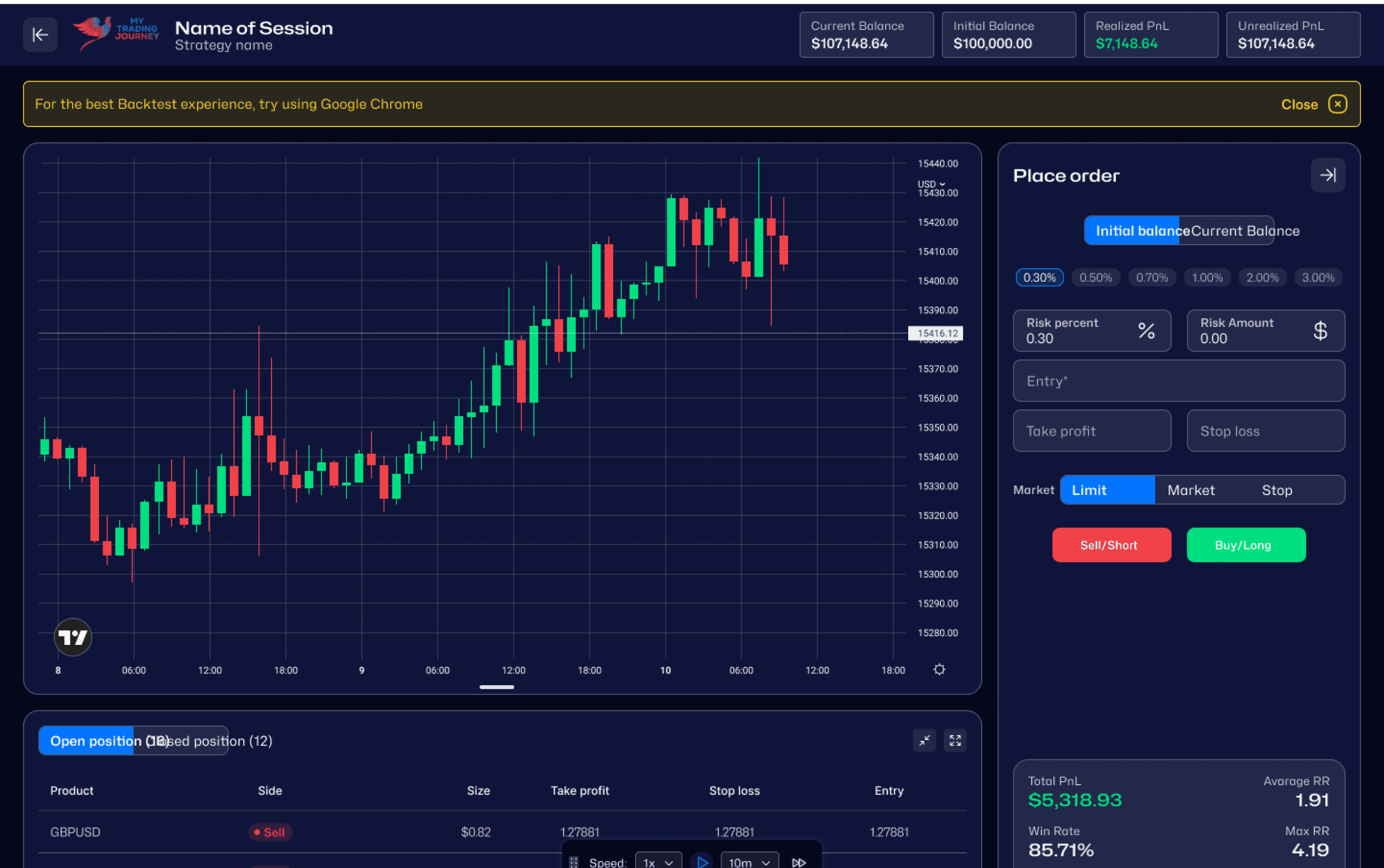This screenshot has width=1384, height=868.
Task: Click the My Trading Journey logo
Action: coord(117,33)
